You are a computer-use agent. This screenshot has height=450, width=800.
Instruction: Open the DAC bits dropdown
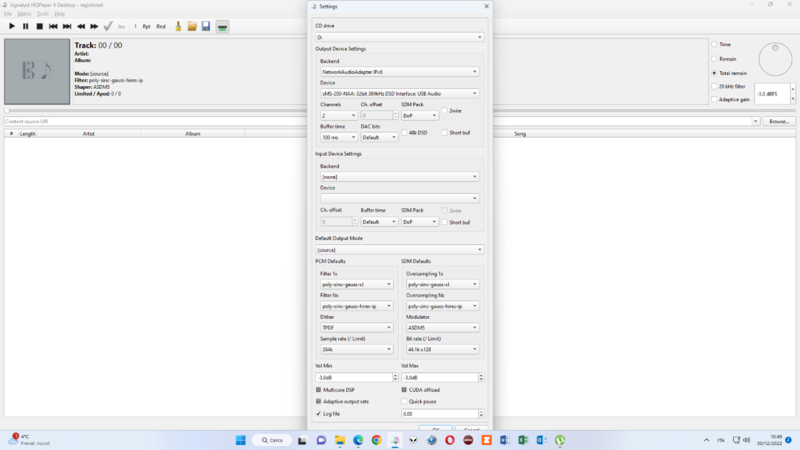tap(379, 138)
